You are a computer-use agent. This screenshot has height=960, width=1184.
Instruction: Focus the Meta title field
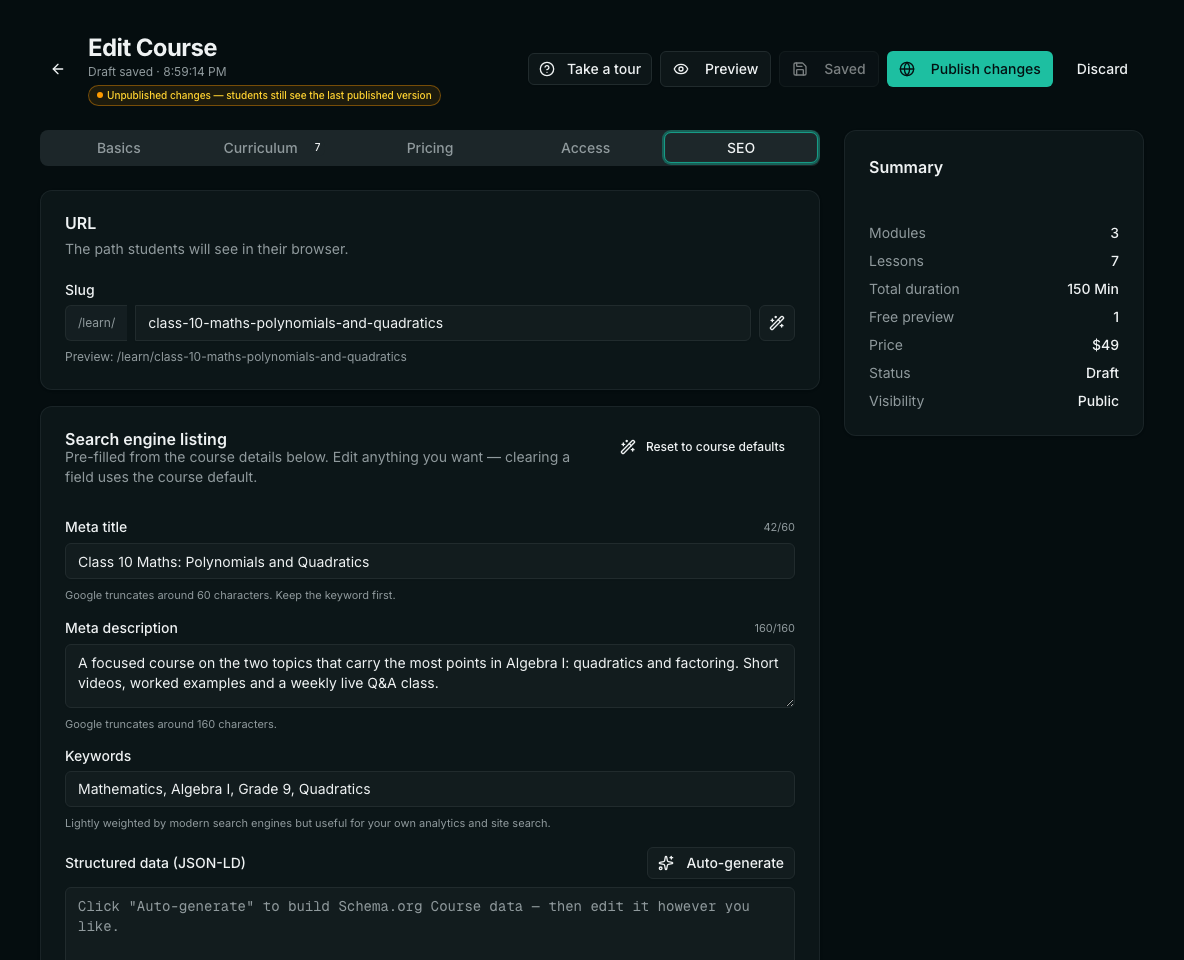point(430,561)
